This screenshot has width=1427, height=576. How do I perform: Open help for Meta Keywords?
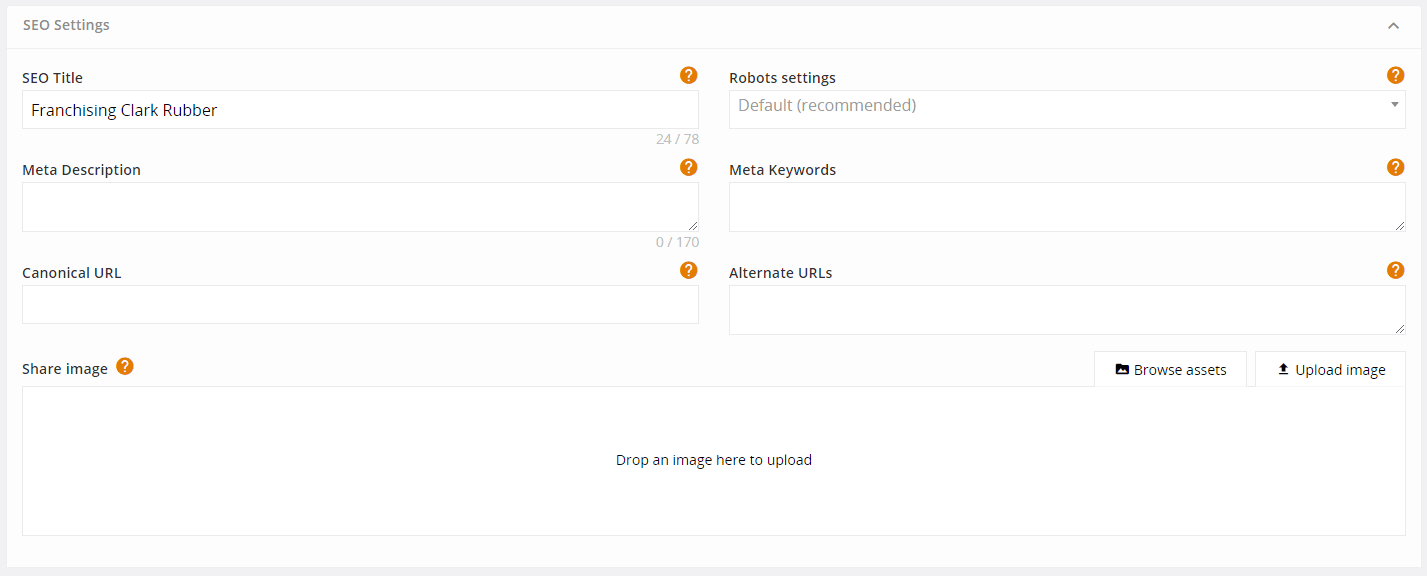click(x=1395, y=167)
